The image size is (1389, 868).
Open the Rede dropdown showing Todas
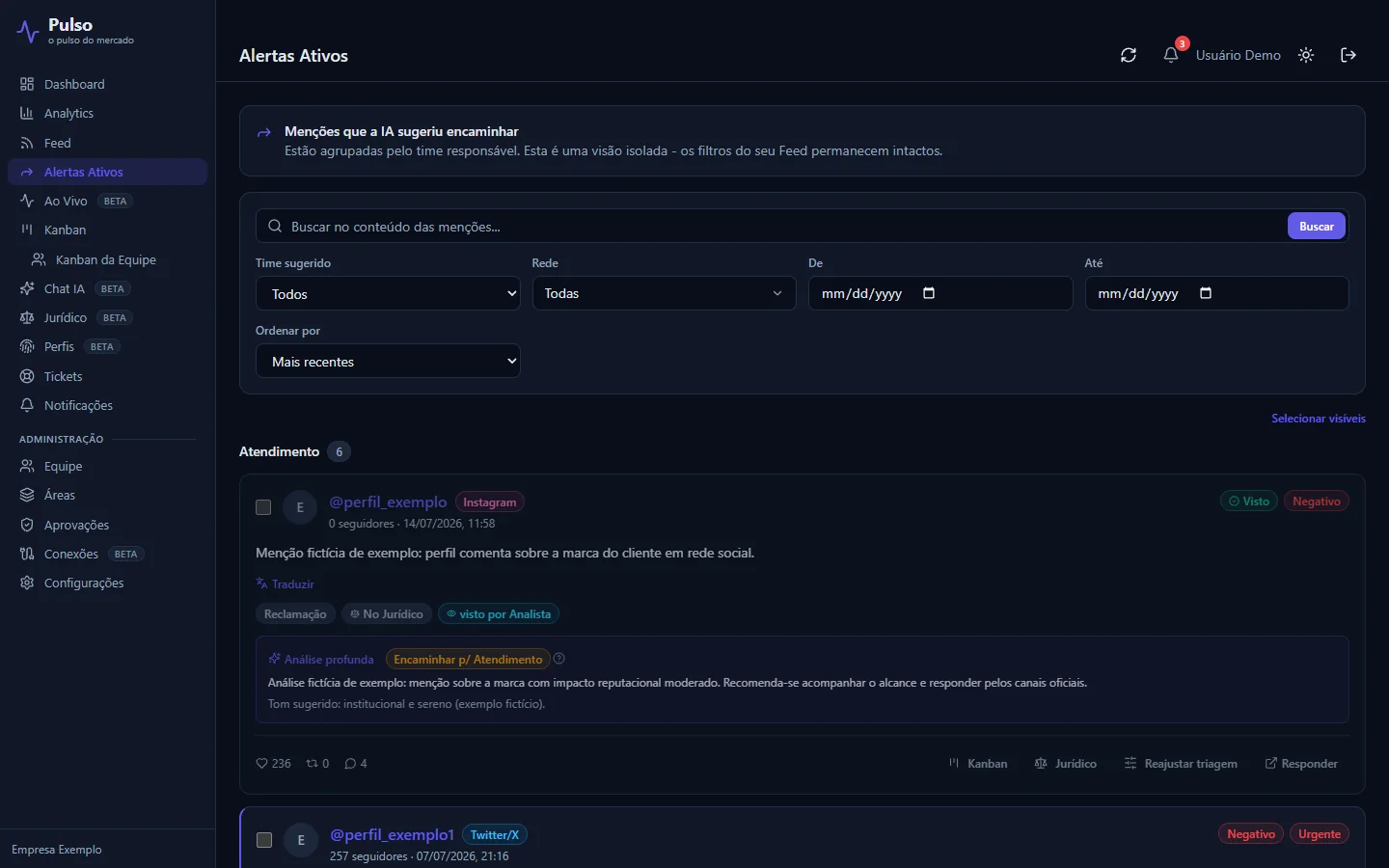[664, 293]
